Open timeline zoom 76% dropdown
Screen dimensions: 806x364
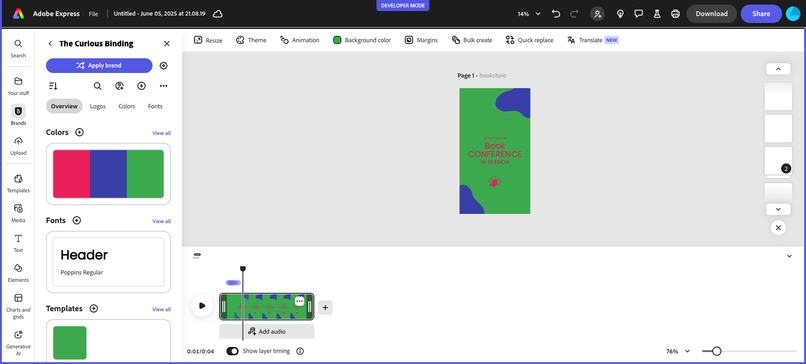tap(677, 352)
